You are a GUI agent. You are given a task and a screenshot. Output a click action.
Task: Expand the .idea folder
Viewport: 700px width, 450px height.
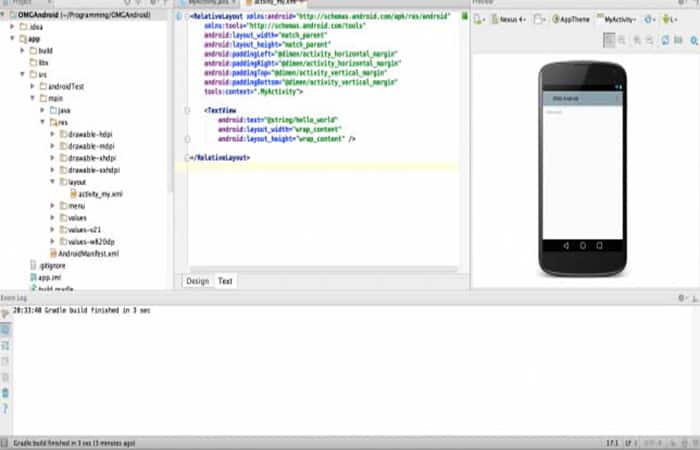[12, 27]
